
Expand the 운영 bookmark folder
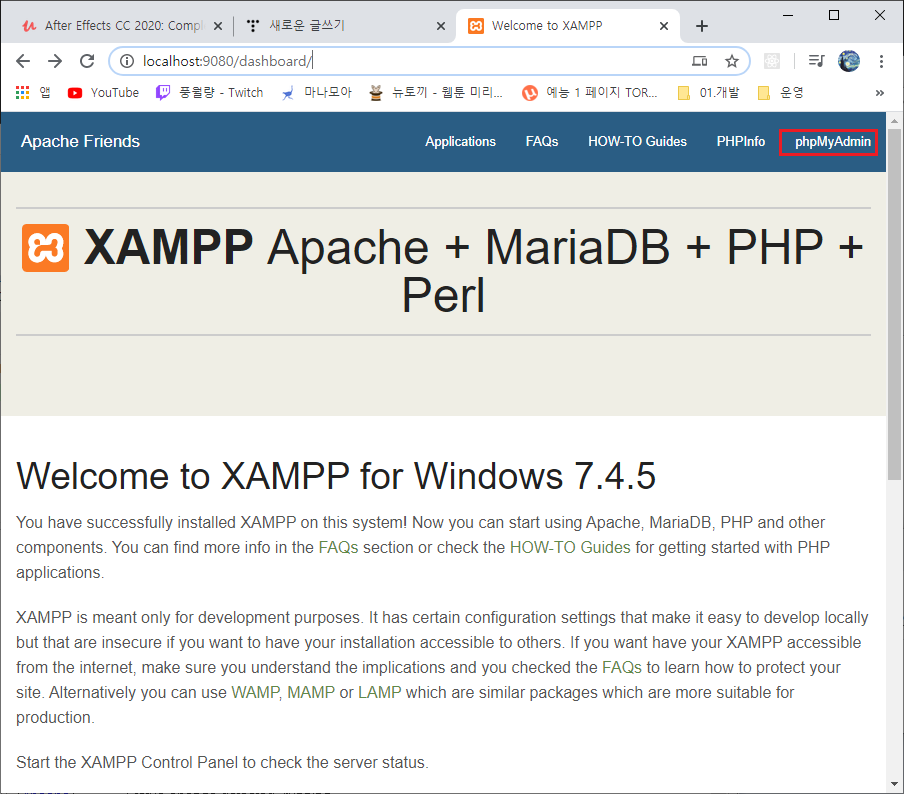coord(781,93)
